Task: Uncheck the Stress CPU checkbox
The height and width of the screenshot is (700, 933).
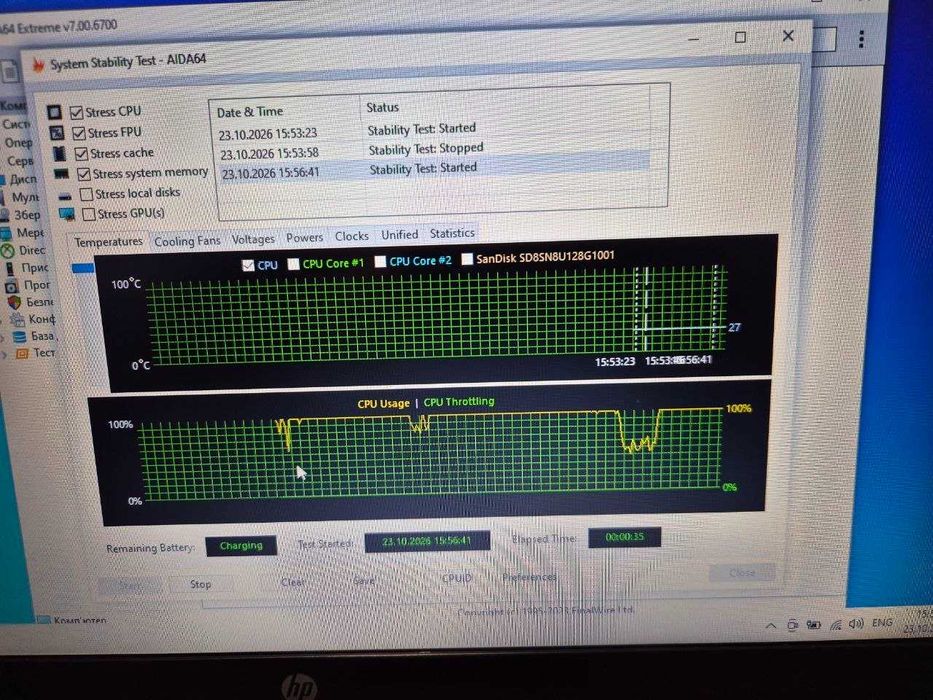Action: tap(76, 112)
